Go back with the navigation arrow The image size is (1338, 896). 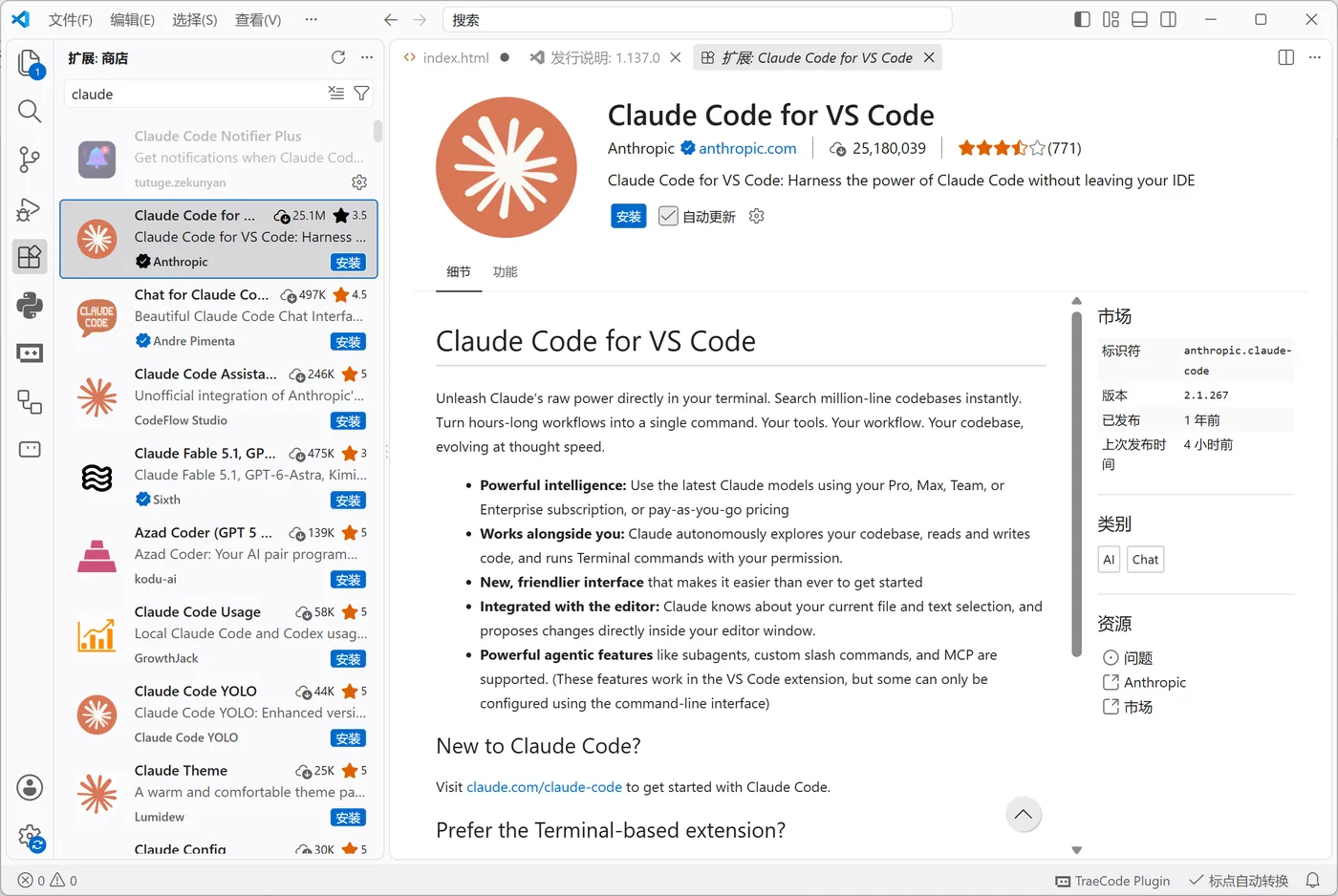click(391, 19)
